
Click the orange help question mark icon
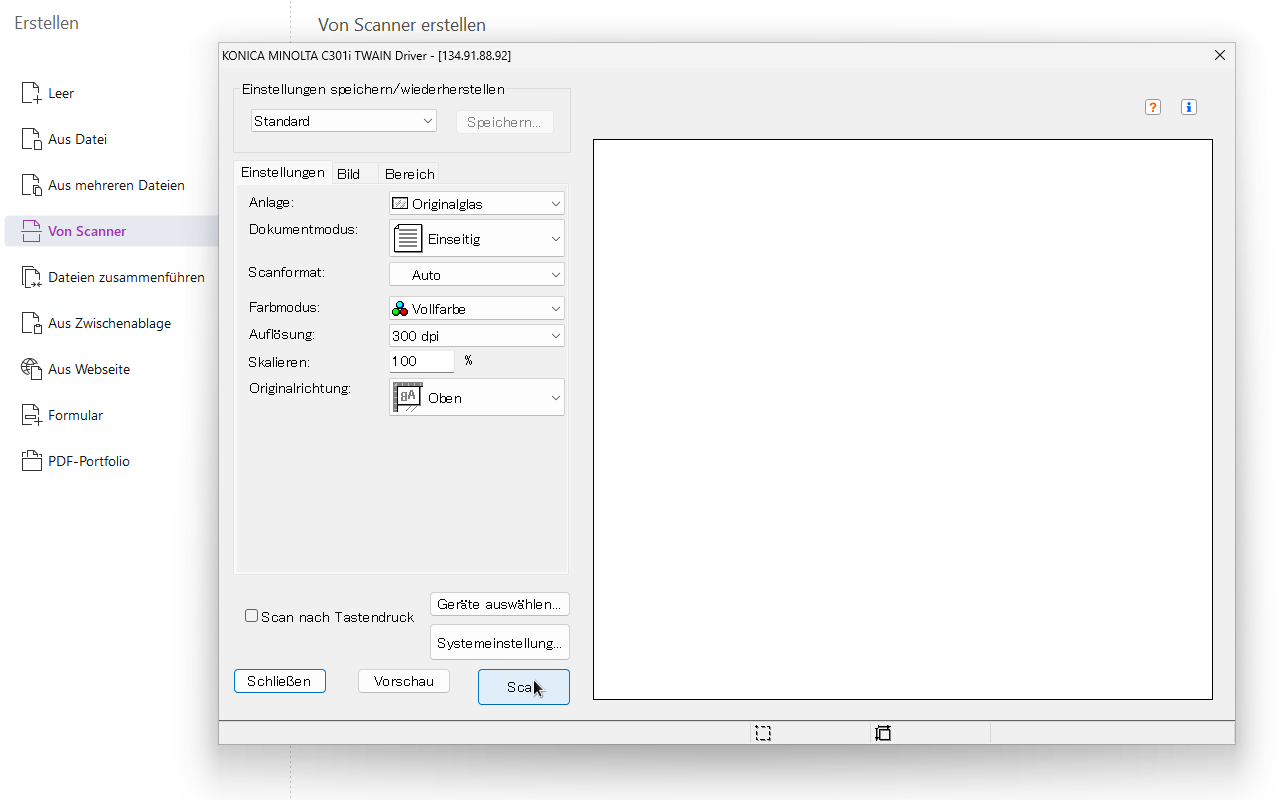point(1153,107)
